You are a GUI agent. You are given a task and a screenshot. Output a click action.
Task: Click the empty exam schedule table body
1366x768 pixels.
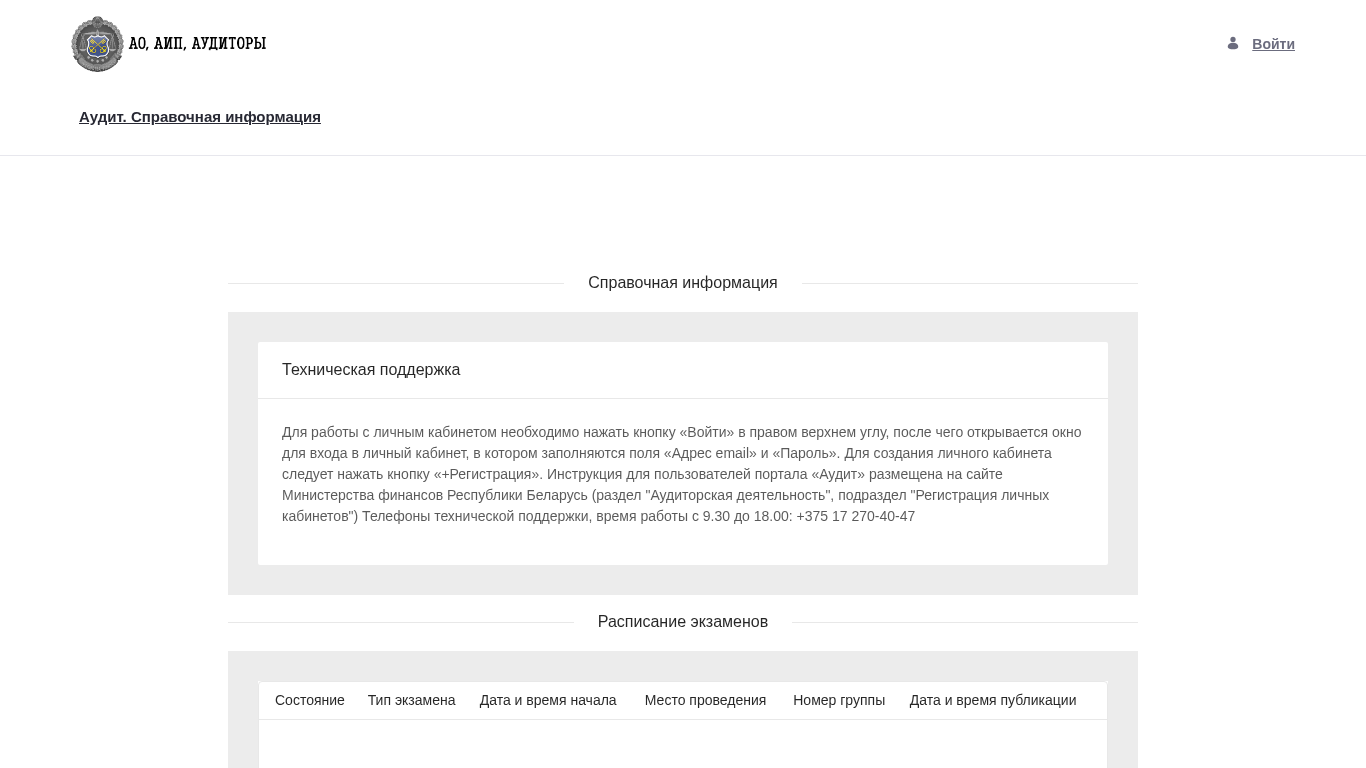point(682,744)
